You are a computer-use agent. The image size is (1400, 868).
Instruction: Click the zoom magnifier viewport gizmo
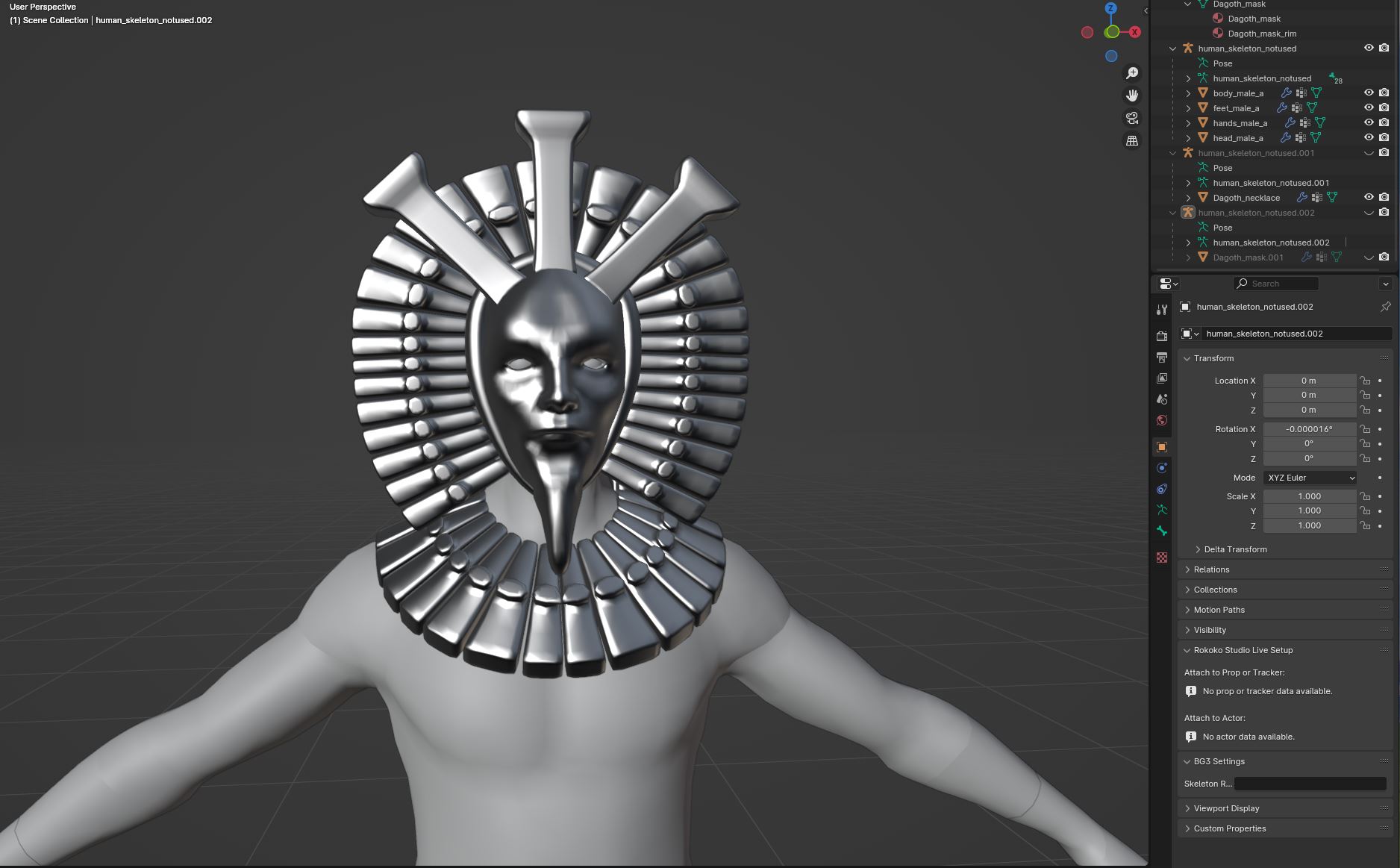pyautogui.click(x=1132, y=72)
